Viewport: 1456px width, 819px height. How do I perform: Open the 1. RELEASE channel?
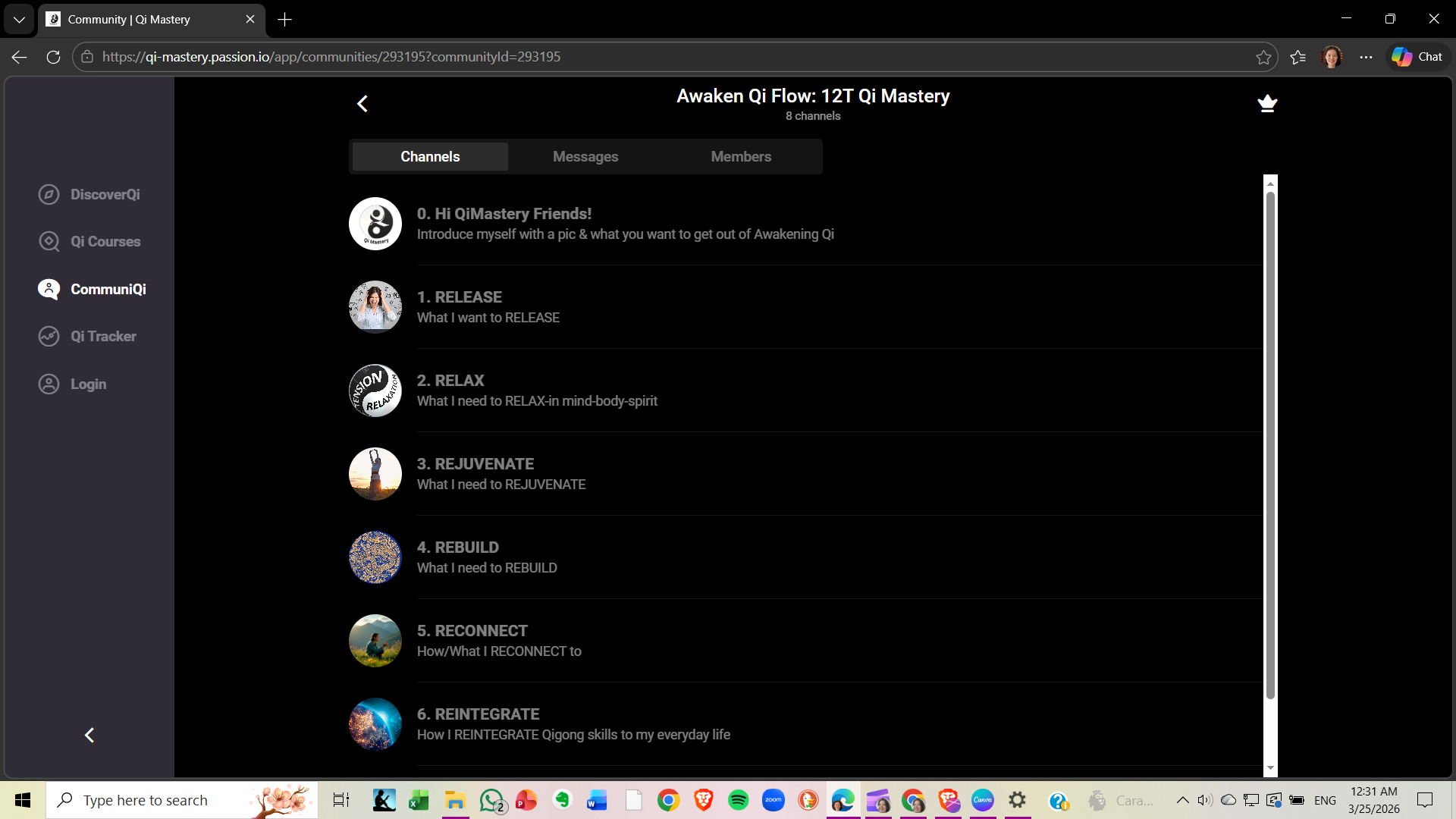click(x=460, y=297)
